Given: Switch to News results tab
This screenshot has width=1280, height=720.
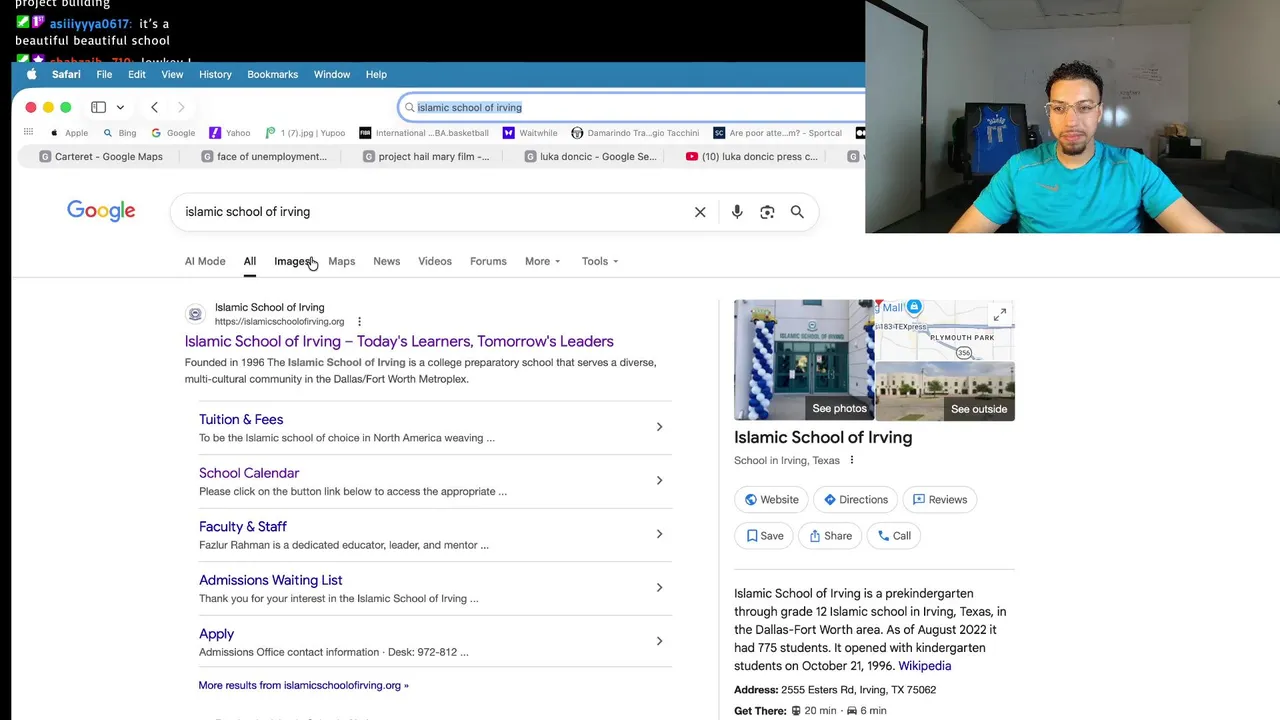Looking at the screenshot, I should (387, 261).
